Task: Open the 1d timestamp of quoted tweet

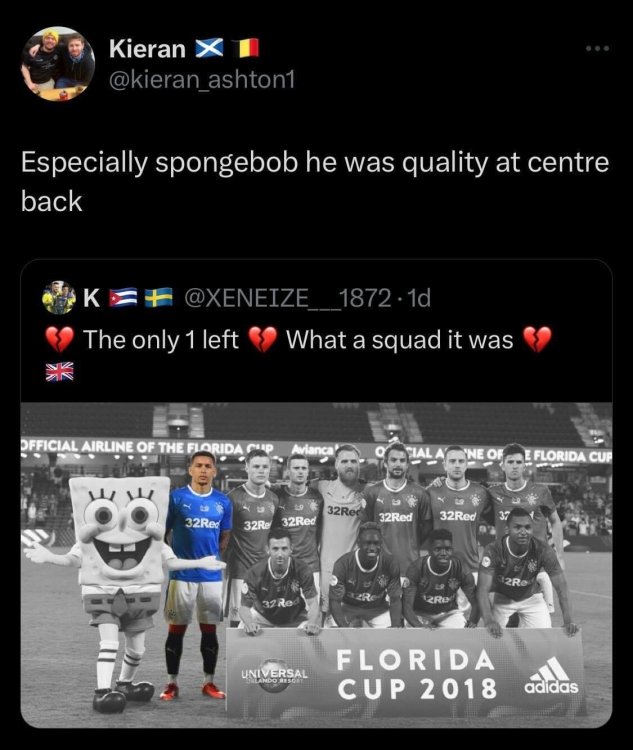Action: pyautogui.click(x=414, y=298)
